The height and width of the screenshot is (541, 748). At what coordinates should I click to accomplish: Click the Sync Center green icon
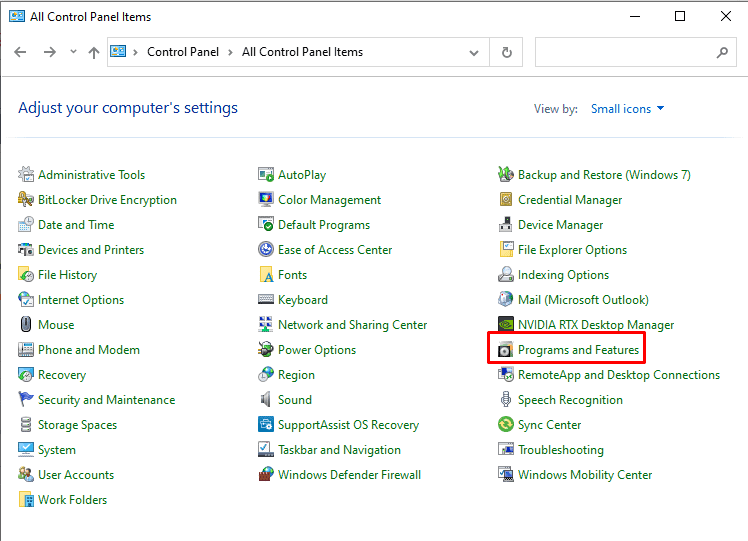click(506, 425)
